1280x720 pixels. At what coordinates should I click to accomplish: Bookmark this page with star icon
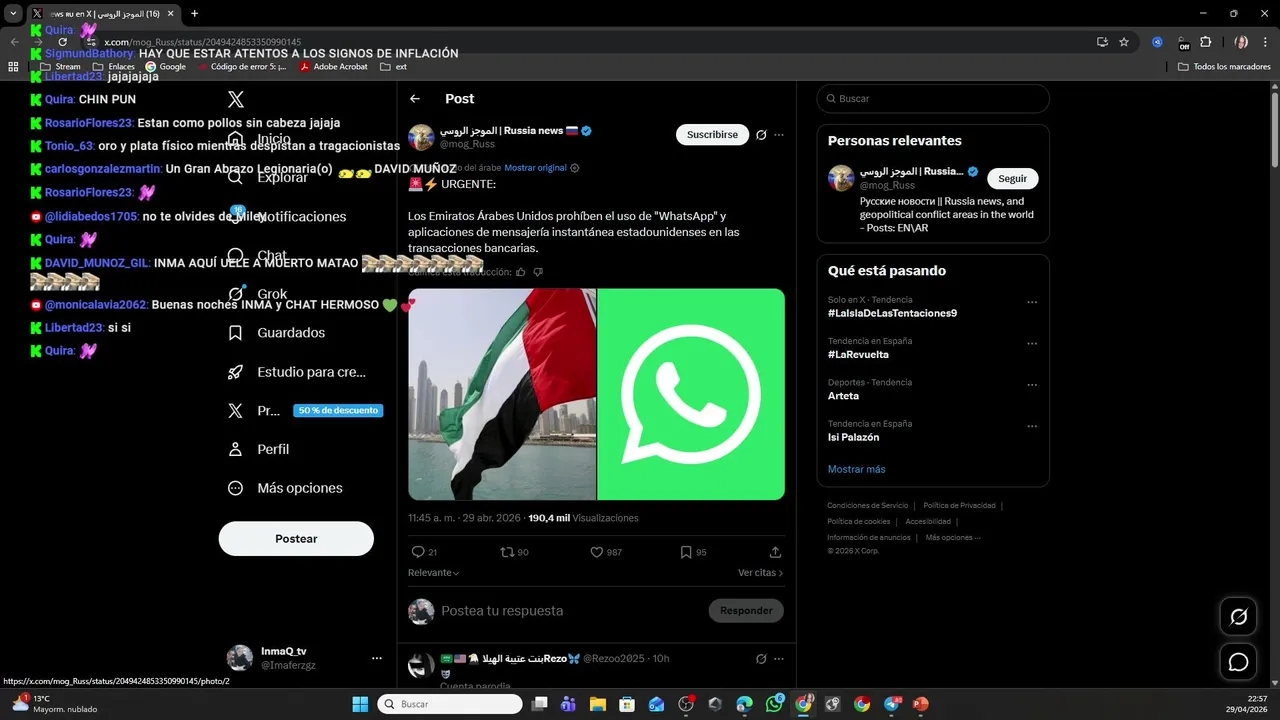click(x=1124, y=42)
